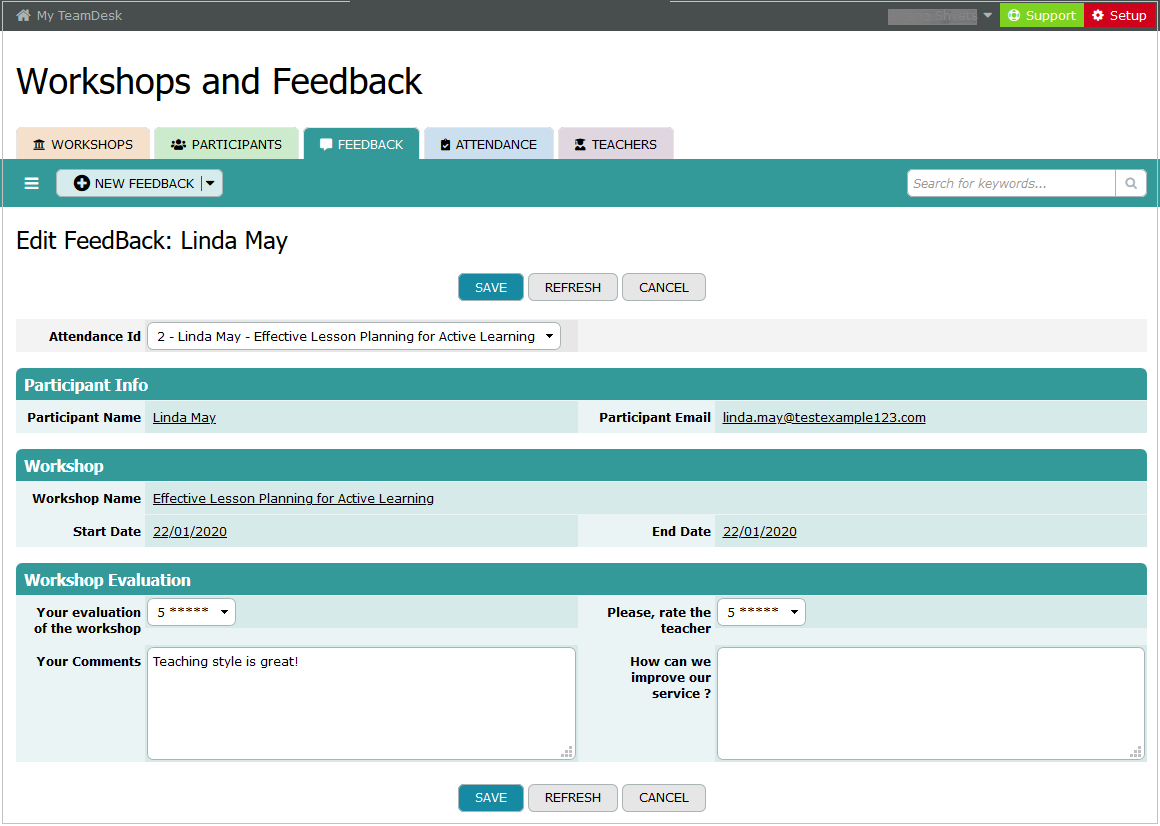Click the green Support button
The width and height of the screenshot is (1160, 826).
pos(1042,16)
